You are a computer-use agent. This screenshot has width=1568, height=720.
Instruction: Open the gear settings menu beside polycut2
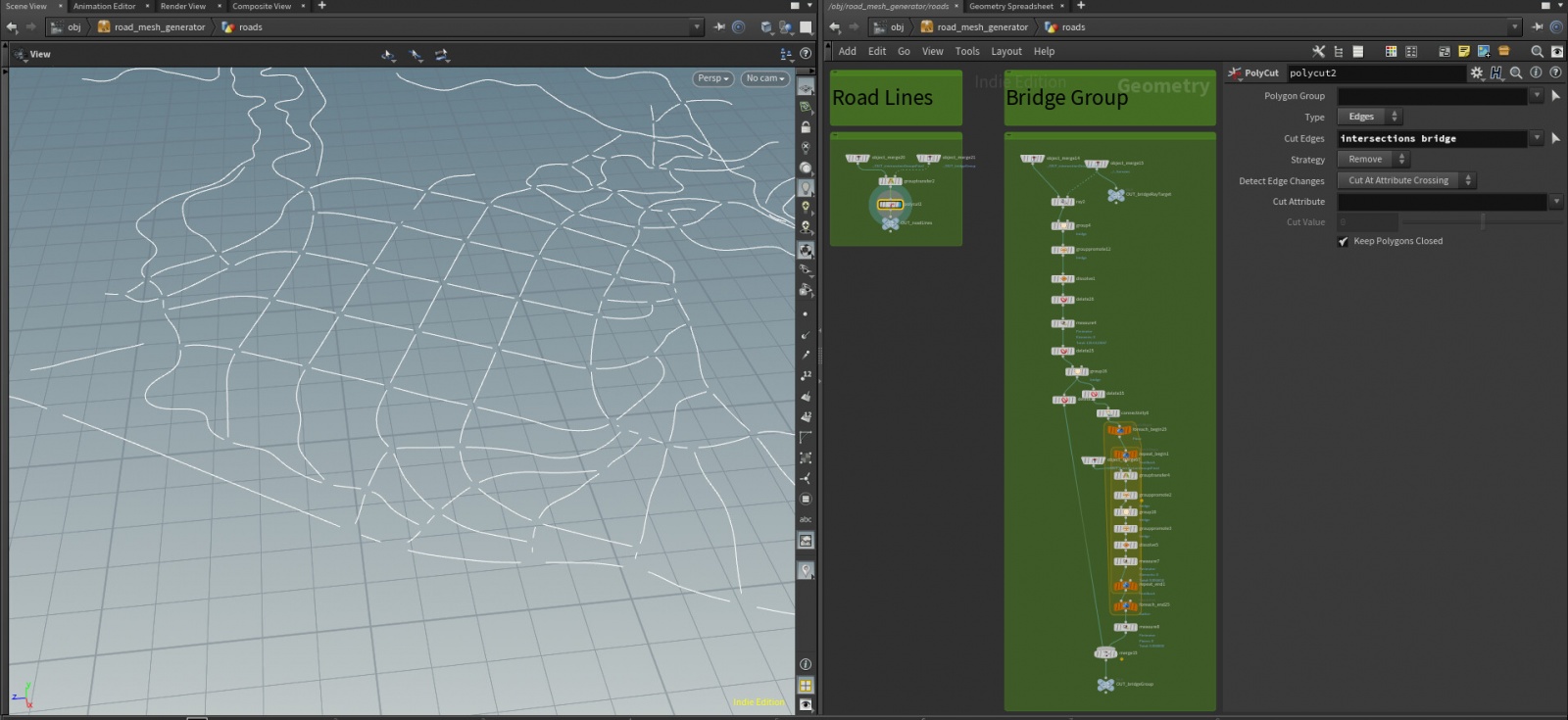point(1477,72)
